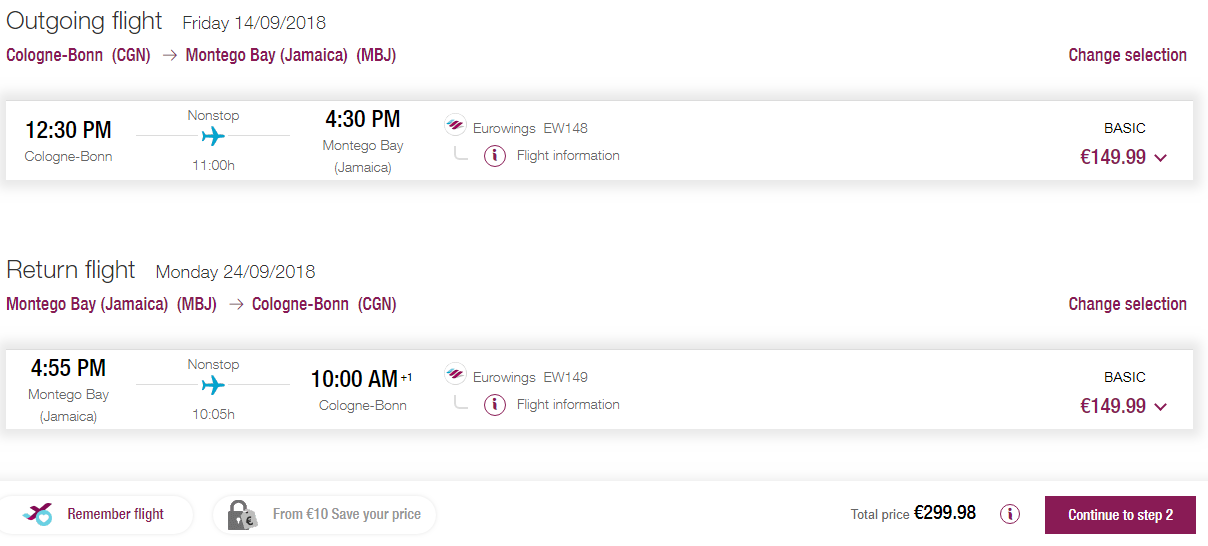Click the return nonstop airplane icon
The height and width of the screenshot is (546, 1208).
click(213, 385)
